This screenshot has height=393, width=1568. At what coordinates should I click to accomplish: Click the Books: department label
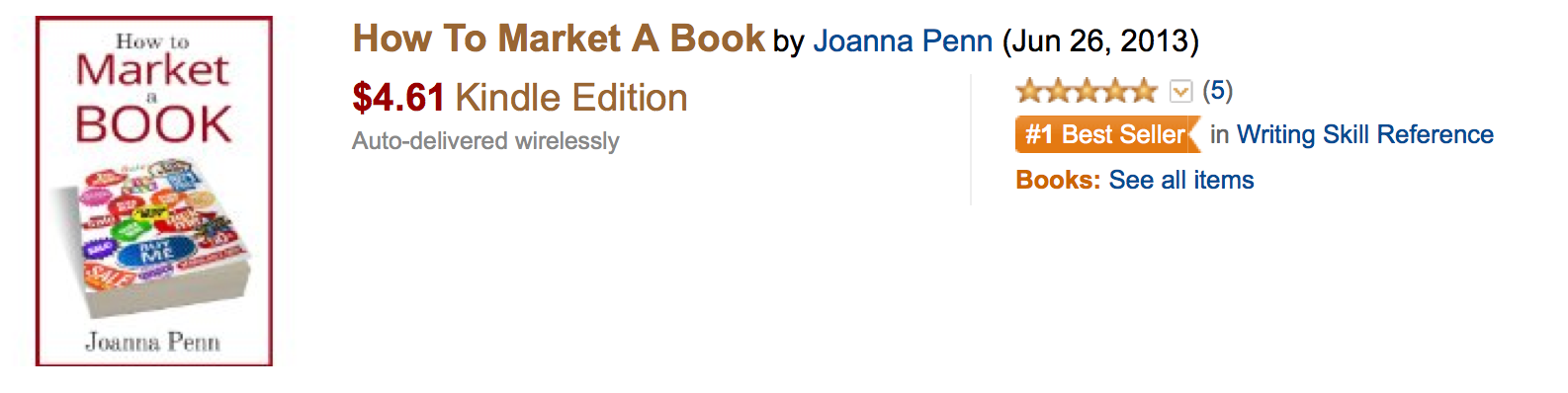(1058, 180)
